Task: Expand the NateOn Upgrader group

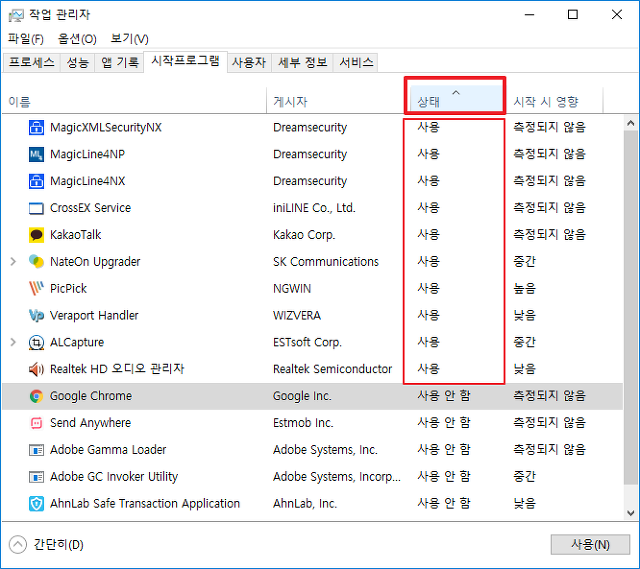Action: [x=13, y=262]
